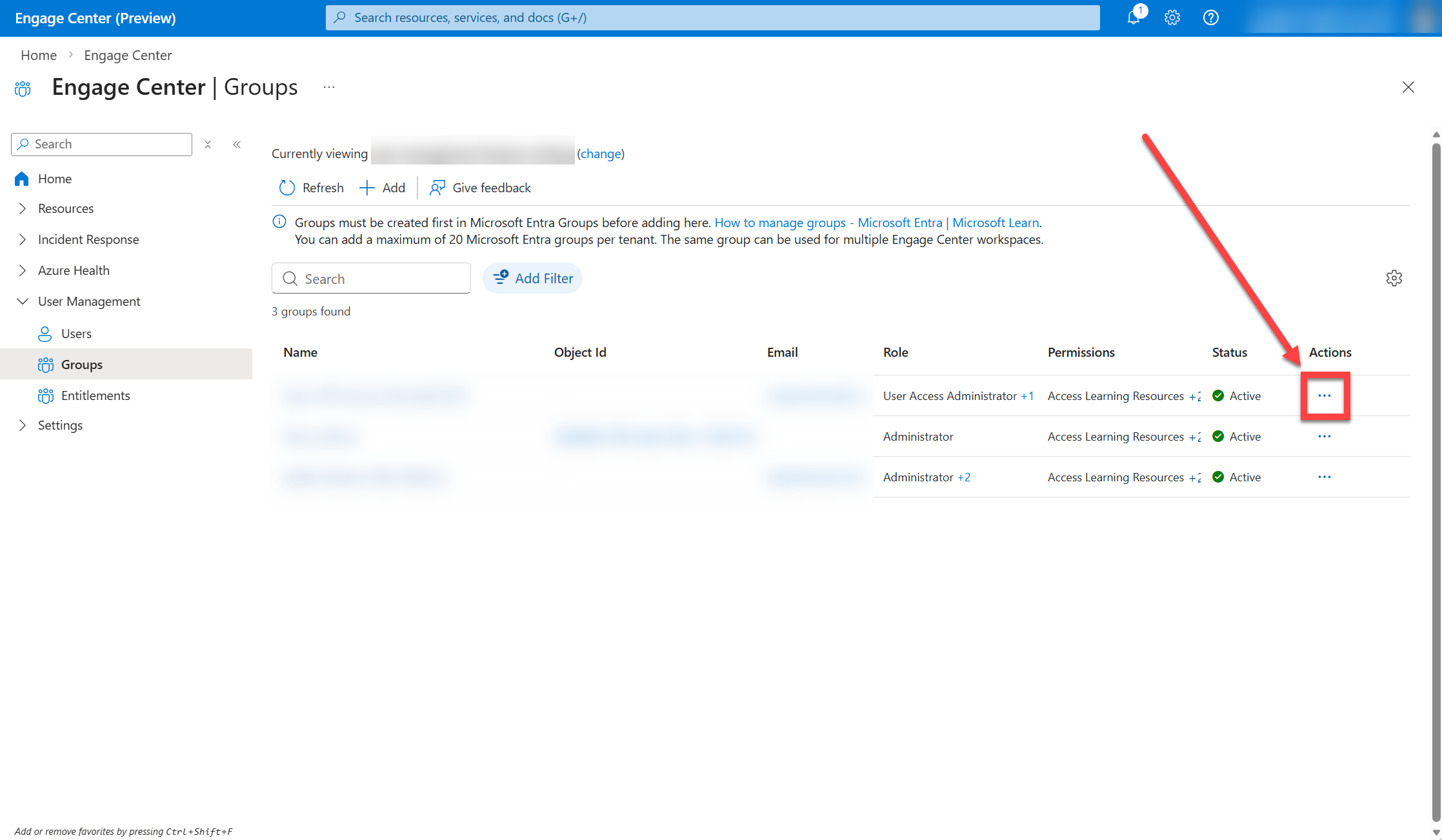This screenshot has width=1442, height=840.
Task: Go to Engage Center breadcrumb
Action: tap(128, 55)
